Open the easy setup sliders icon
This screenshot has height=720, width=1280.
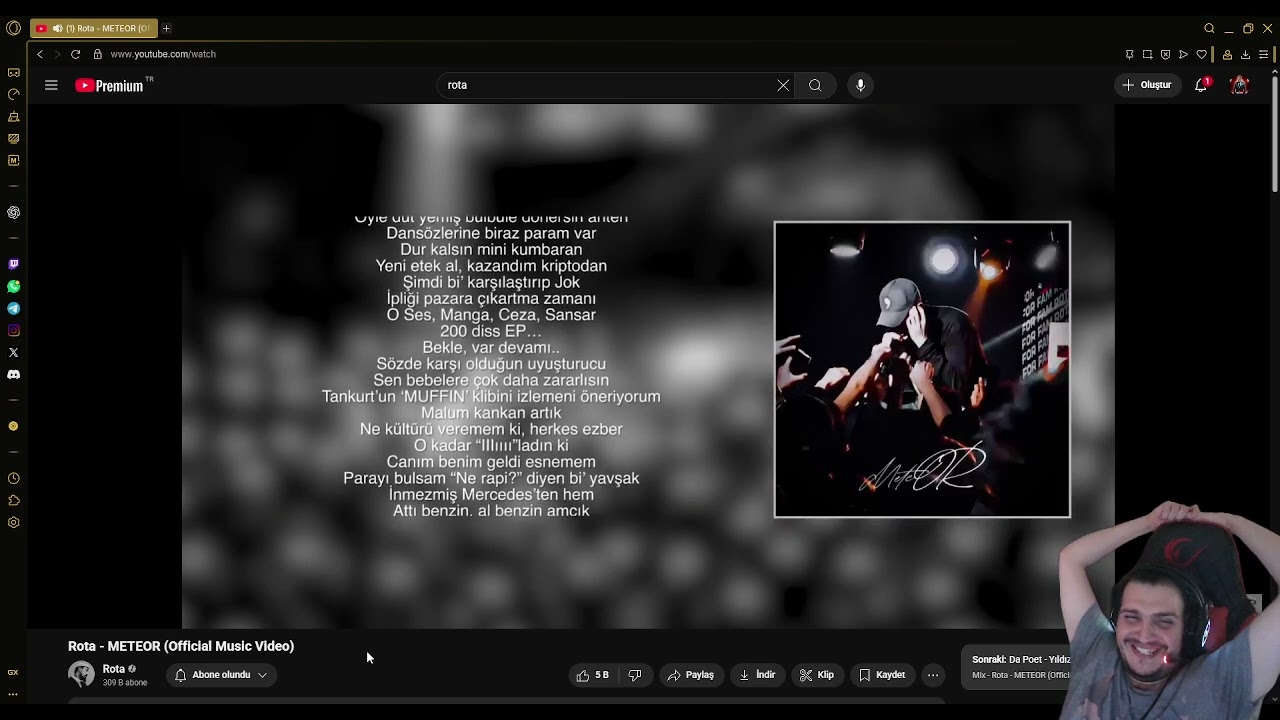click(x=1263, y=54)
